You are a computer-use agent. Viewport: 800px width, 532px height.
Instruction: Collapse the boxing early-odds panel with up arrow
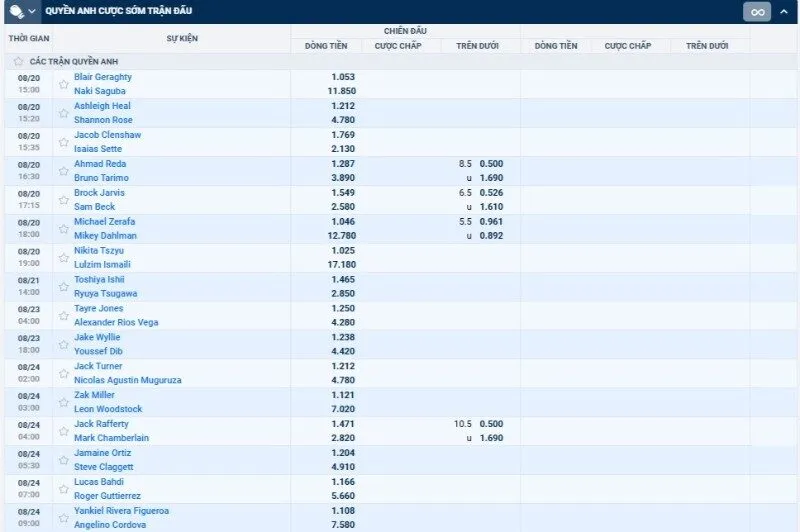tap(784, 12)
